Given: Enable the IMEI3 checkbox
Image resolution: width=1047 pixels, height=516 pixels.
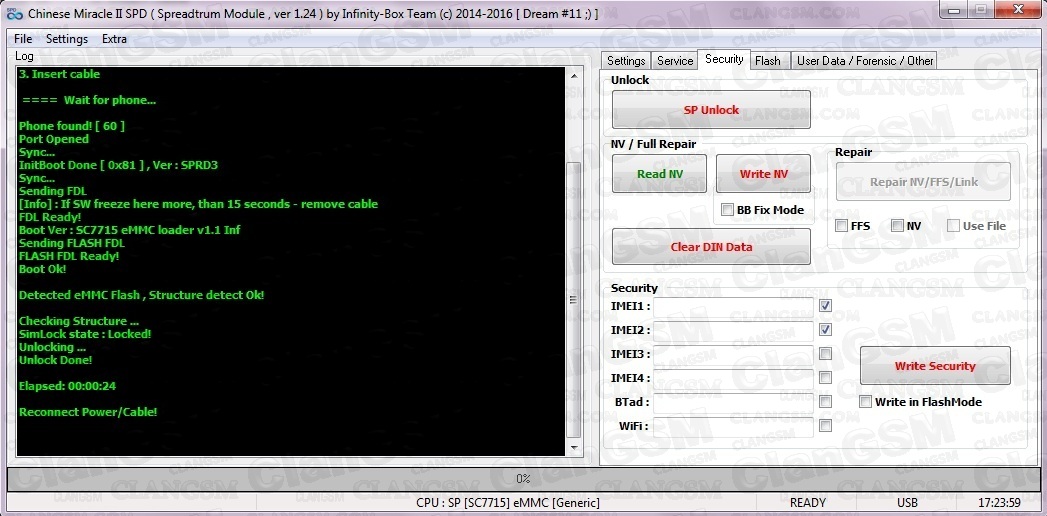Looking at the screenshot, I should [825, 354].
